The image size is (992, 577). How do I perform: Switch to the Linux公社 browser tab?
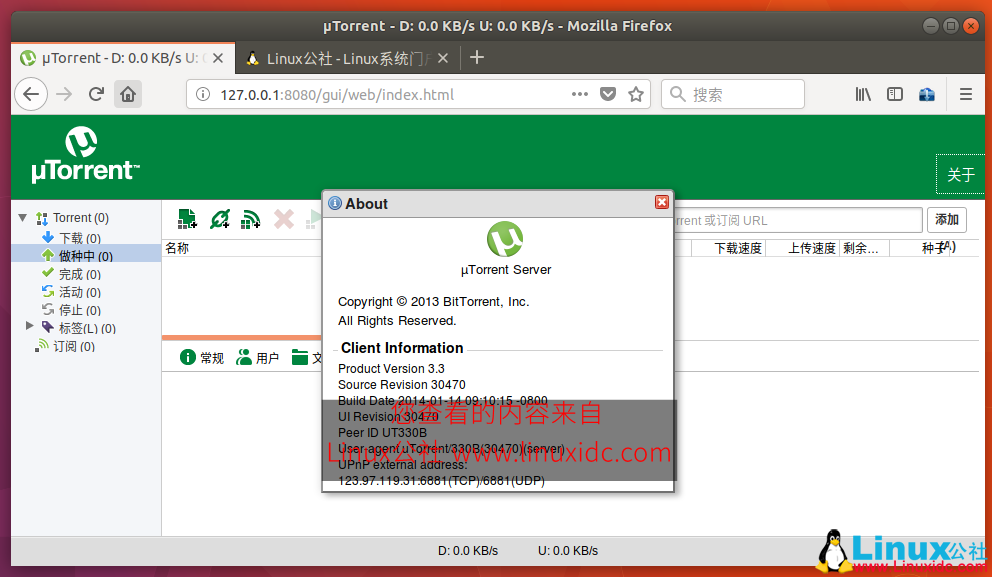coord(348,58)
